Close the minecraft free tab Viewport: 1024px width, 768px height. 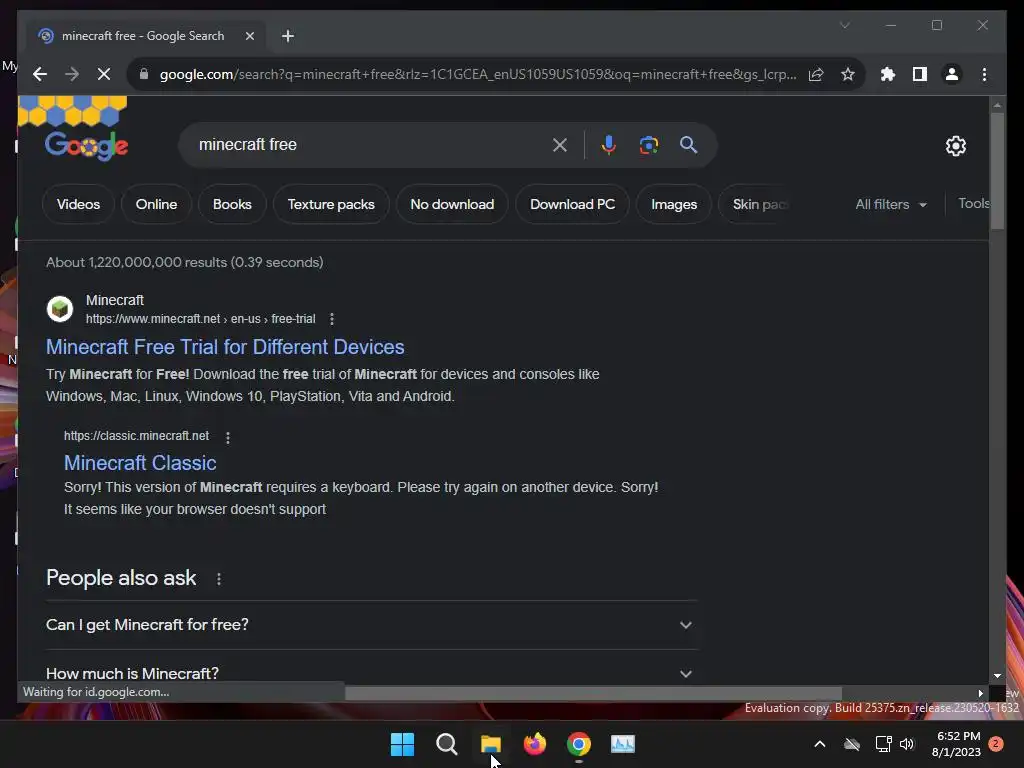point(249,36)
